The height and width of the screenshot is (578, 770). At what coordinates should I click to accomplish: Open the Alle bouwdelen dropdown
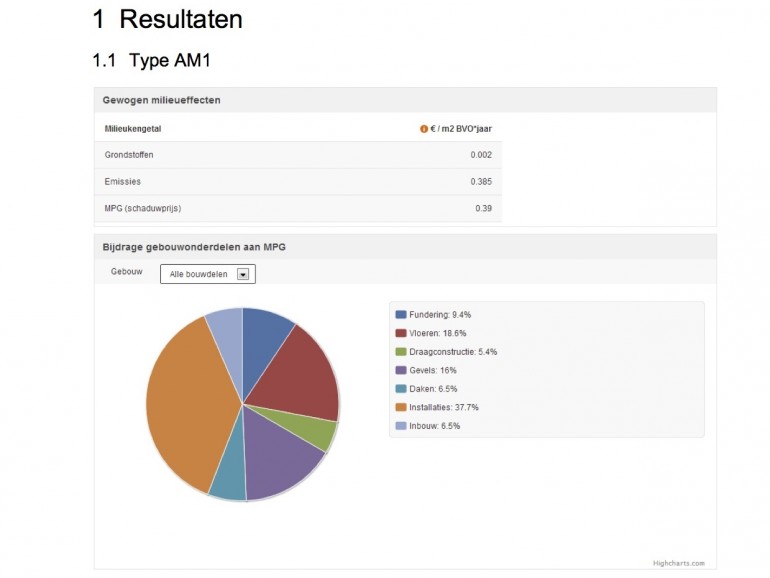(207, 274)
